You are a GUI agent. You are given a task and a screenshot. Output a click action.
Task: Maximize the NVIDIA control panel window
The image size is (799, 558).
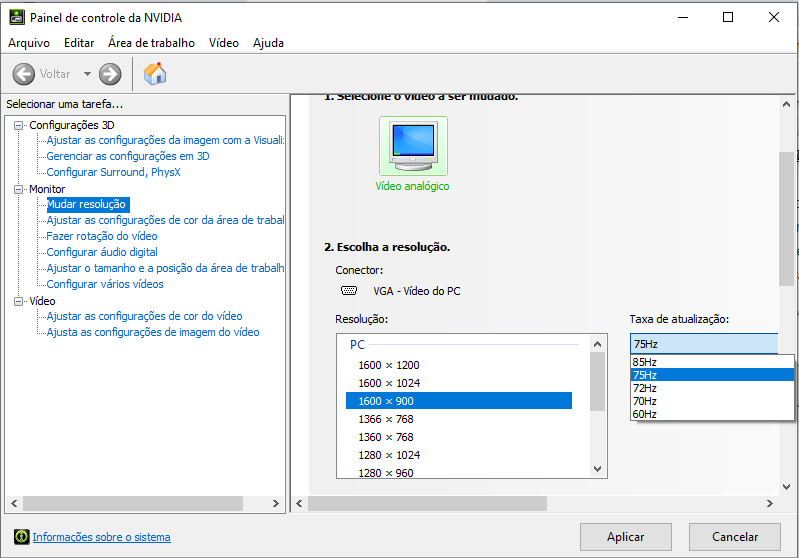[728, 17]
